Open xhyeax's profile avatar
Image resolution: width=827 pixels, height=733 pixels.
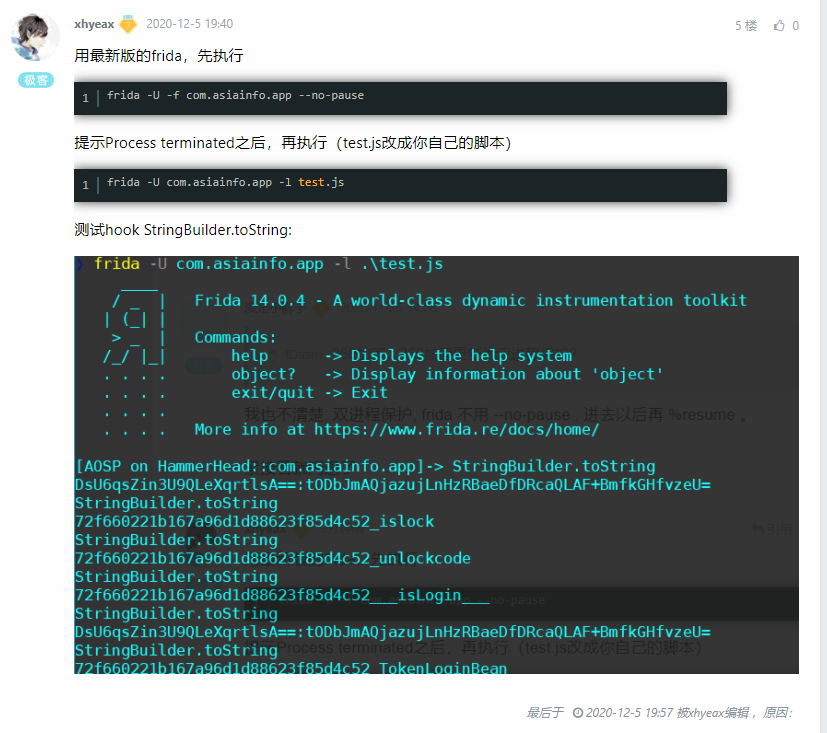point(35,37)
